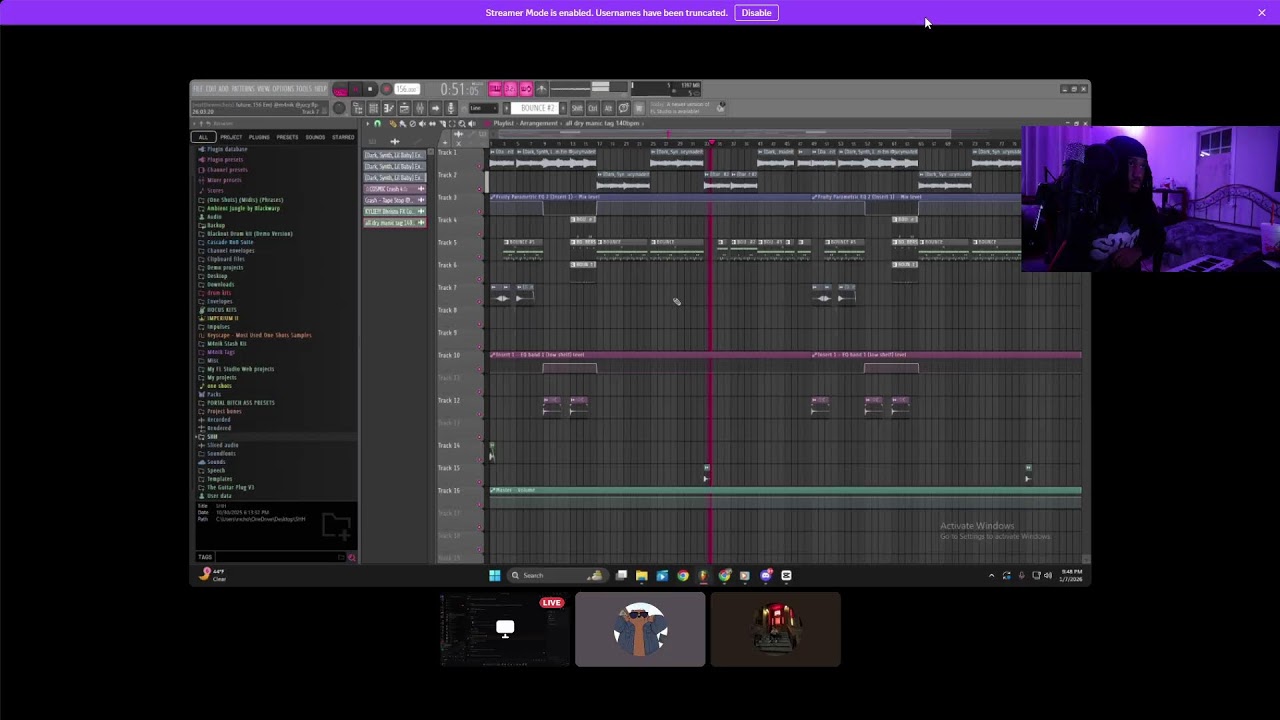
Task: Select the Zoom tool in playlist
Action: [461, 123]
